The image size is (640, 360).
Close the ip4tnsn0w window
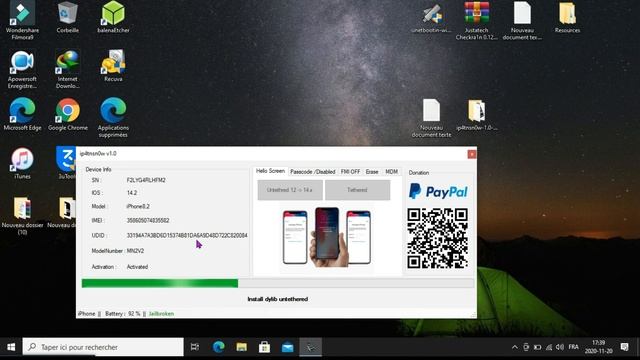pyautogui.click(x=472, y=154)
